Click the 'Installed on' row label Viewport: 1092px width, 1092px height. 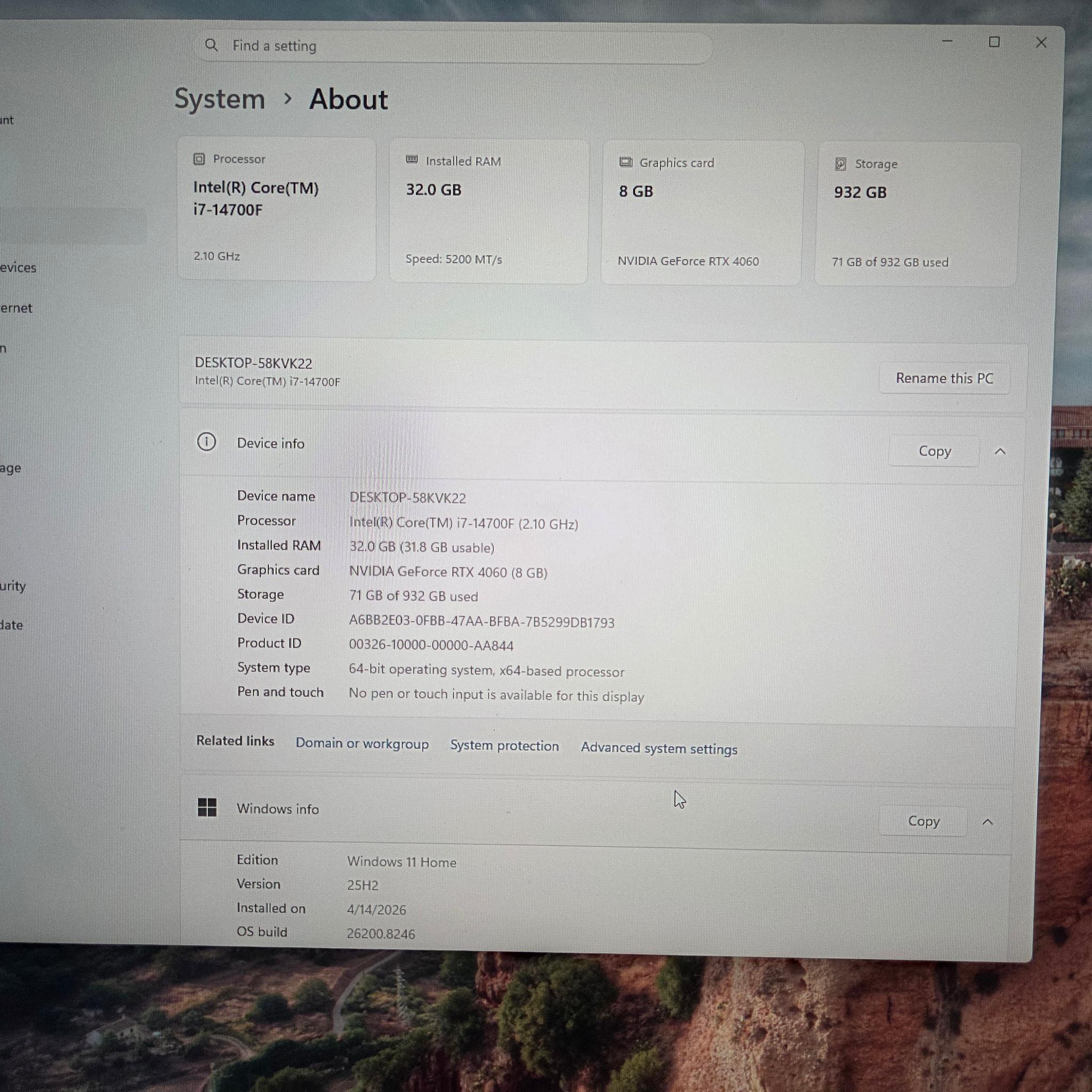click(271, 908)
